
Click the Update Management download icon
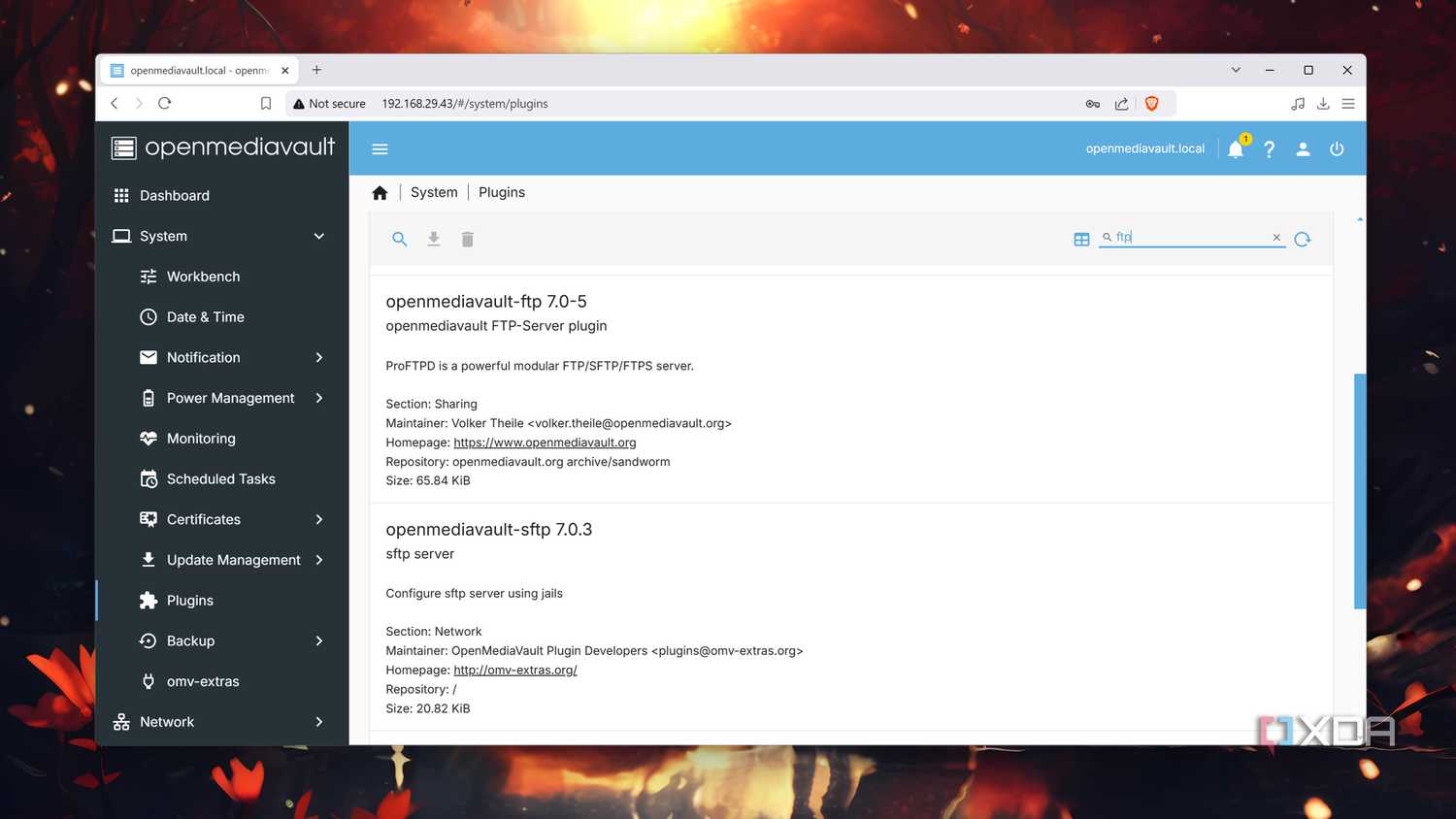click(x=149, y=560)
